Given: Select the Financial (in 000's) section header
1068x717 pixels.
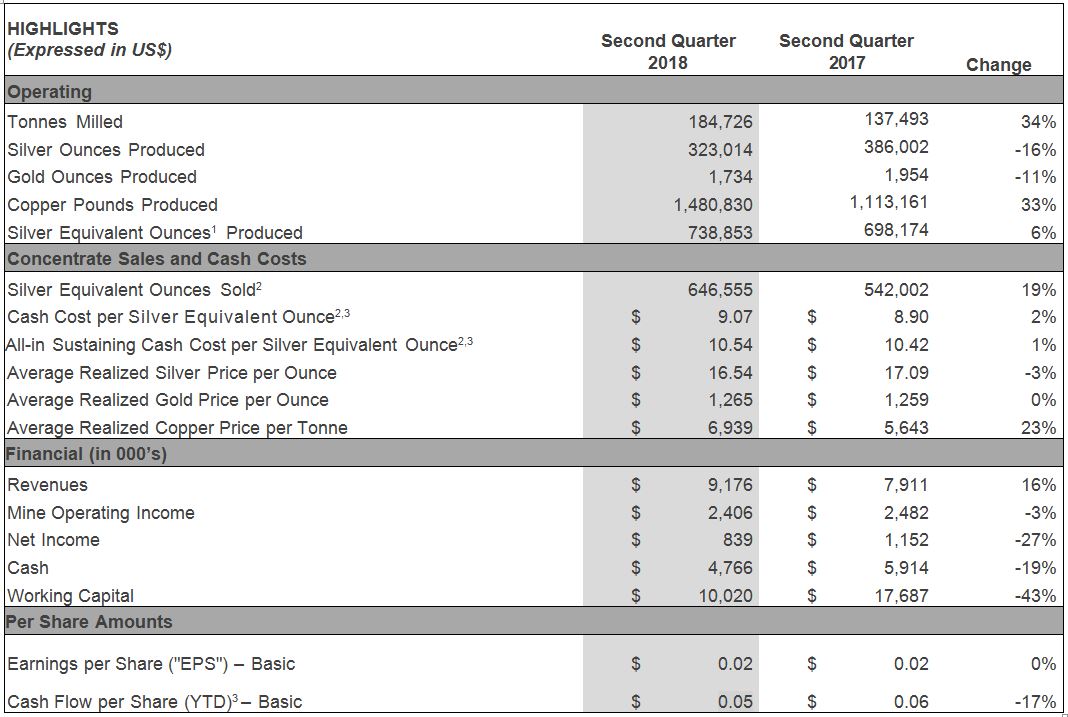Looking at the screenshot, I should pos(86,453).
